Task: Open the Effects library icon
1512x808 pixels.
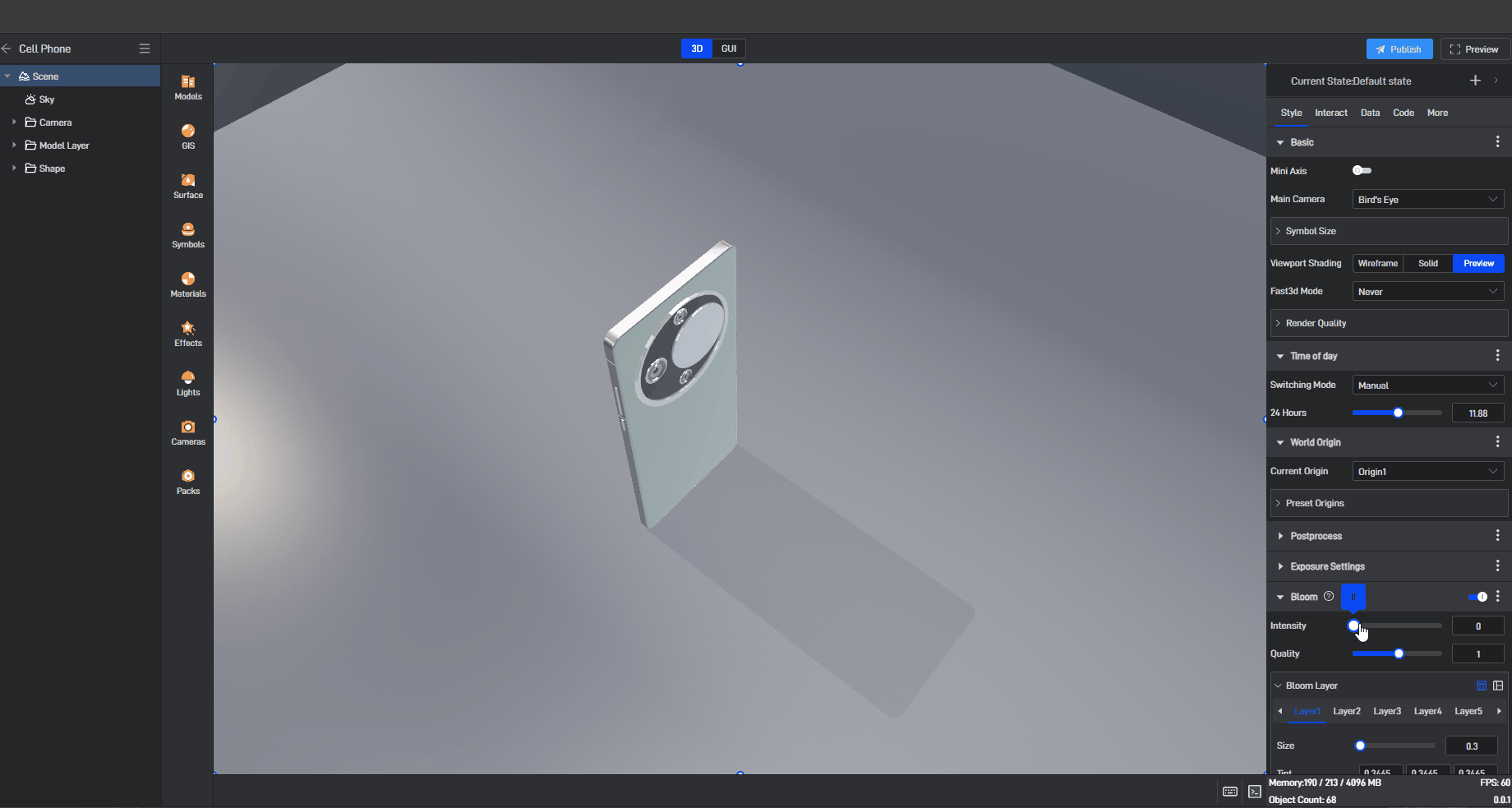Action: point(188,333)
